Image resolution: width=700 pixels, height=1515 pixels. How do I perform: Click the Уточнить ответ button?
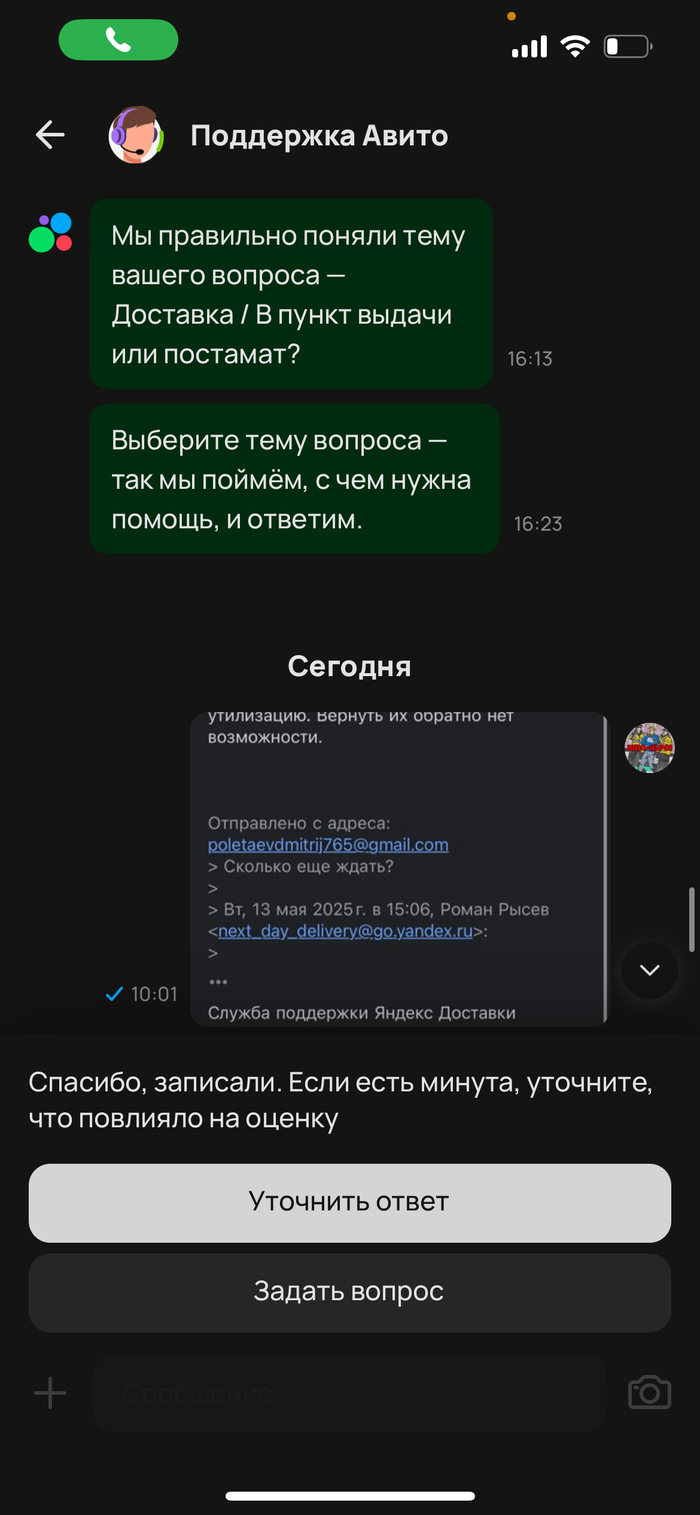click(x=349, y=1202)
